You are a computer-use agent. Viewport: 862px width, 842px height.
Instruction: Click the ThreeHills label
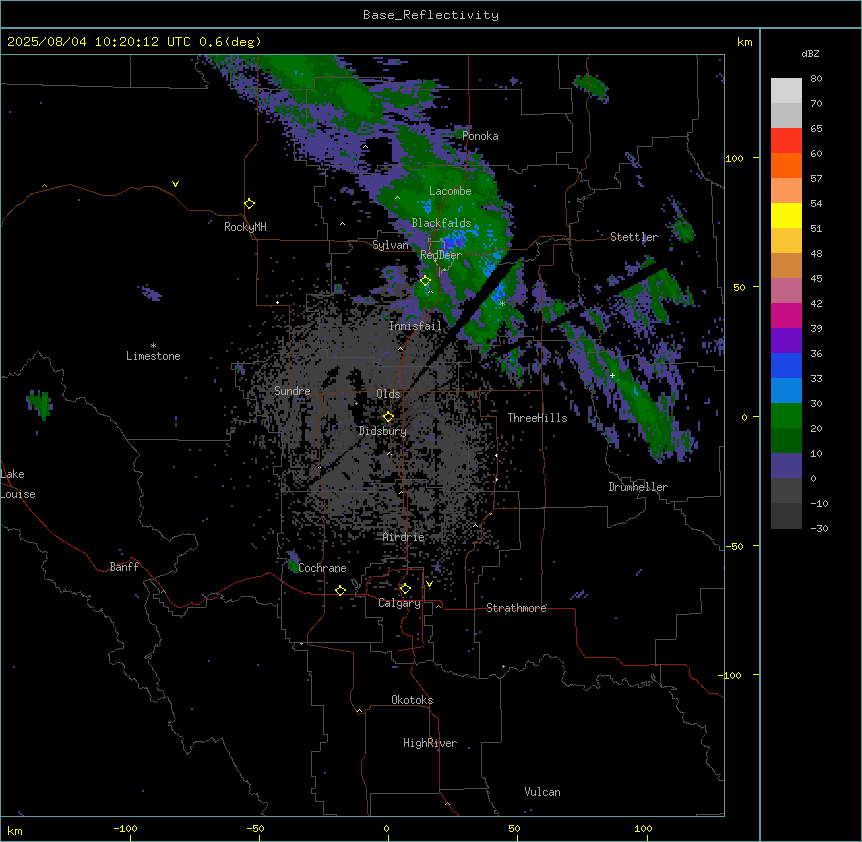pos(537,418)
